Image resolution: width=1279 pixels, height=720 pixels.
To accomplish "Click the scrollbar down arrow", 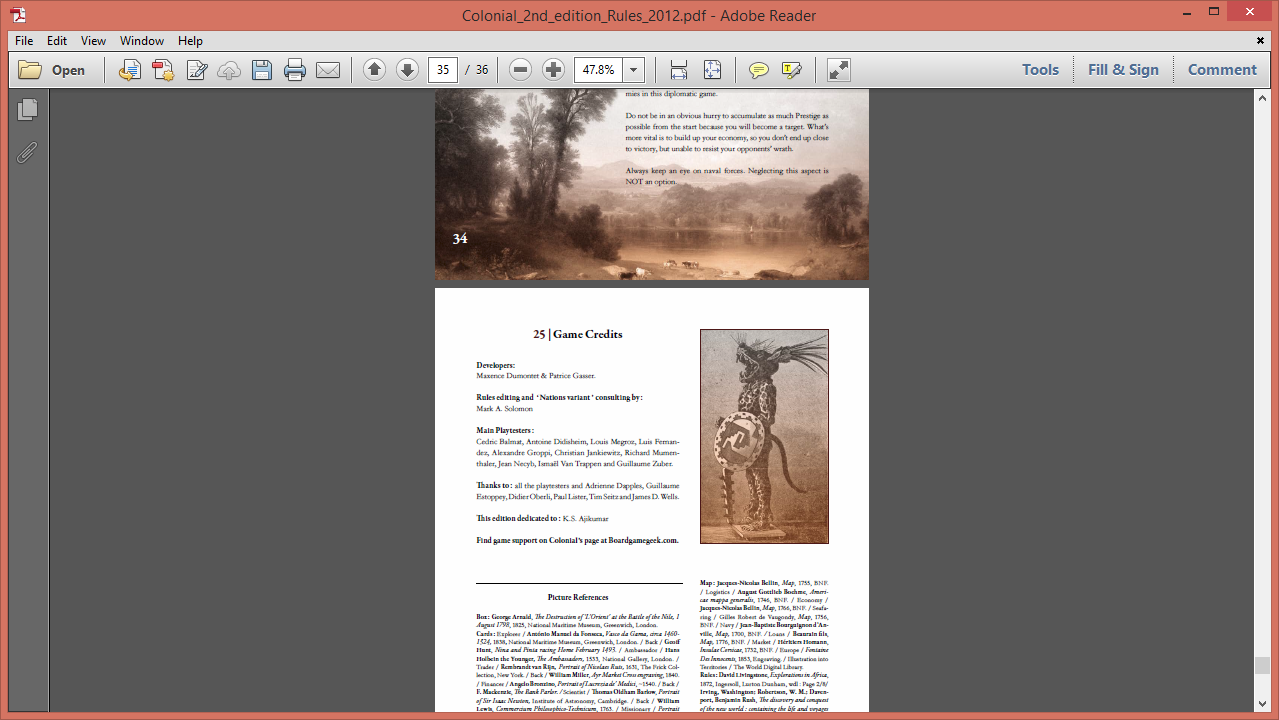I will [1262, 705].
